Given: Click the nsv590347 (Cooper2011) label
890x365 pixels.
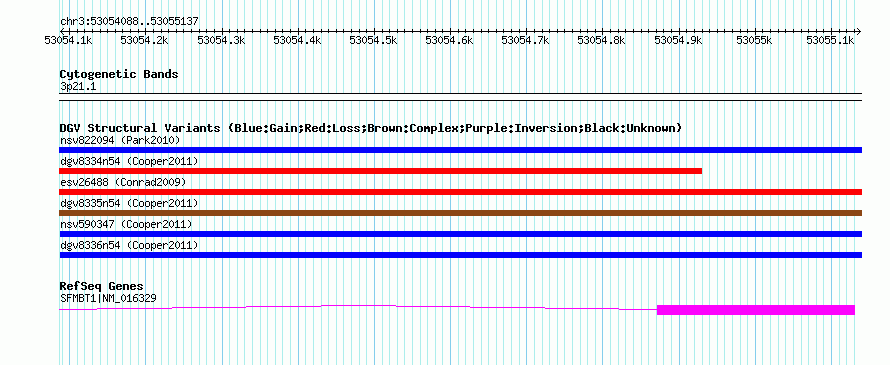Looking at the screenshot, I should 126,224.
